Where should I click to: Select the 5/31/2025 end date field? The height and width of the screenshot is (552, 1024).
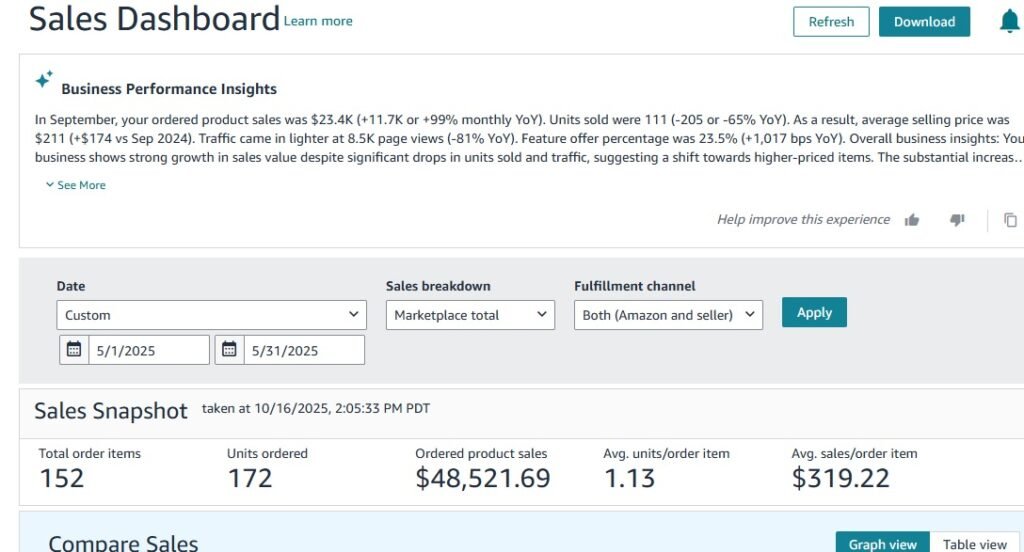point(304,350)
